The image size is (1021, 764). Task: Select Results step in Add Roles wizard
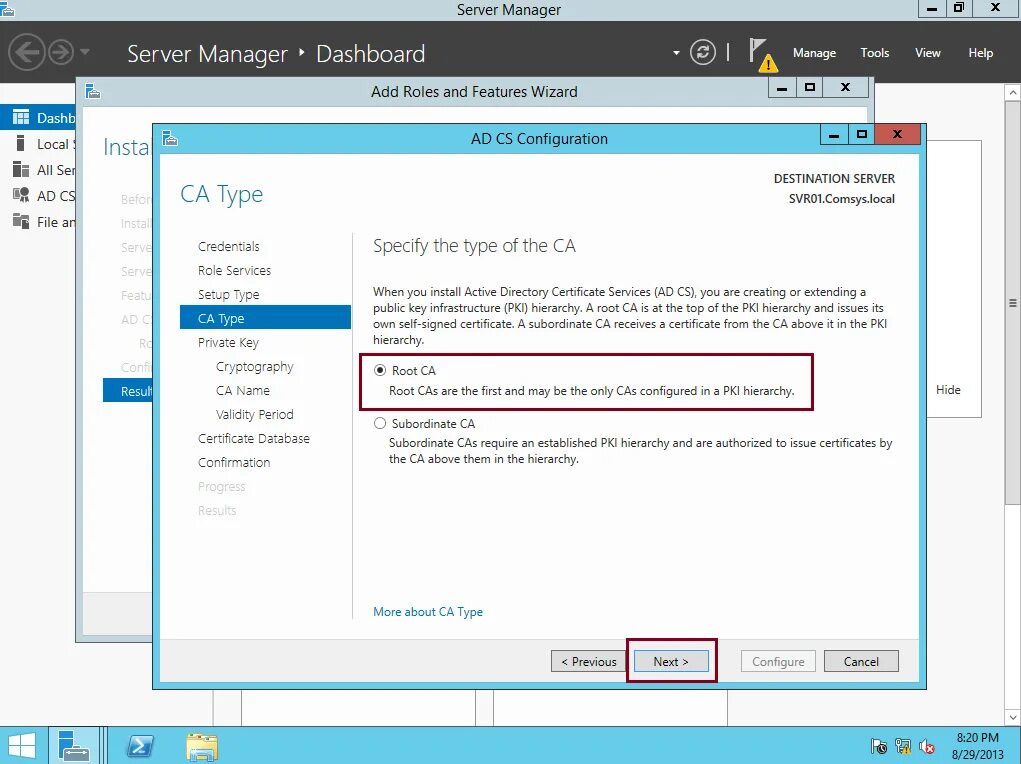coord(128,391)
